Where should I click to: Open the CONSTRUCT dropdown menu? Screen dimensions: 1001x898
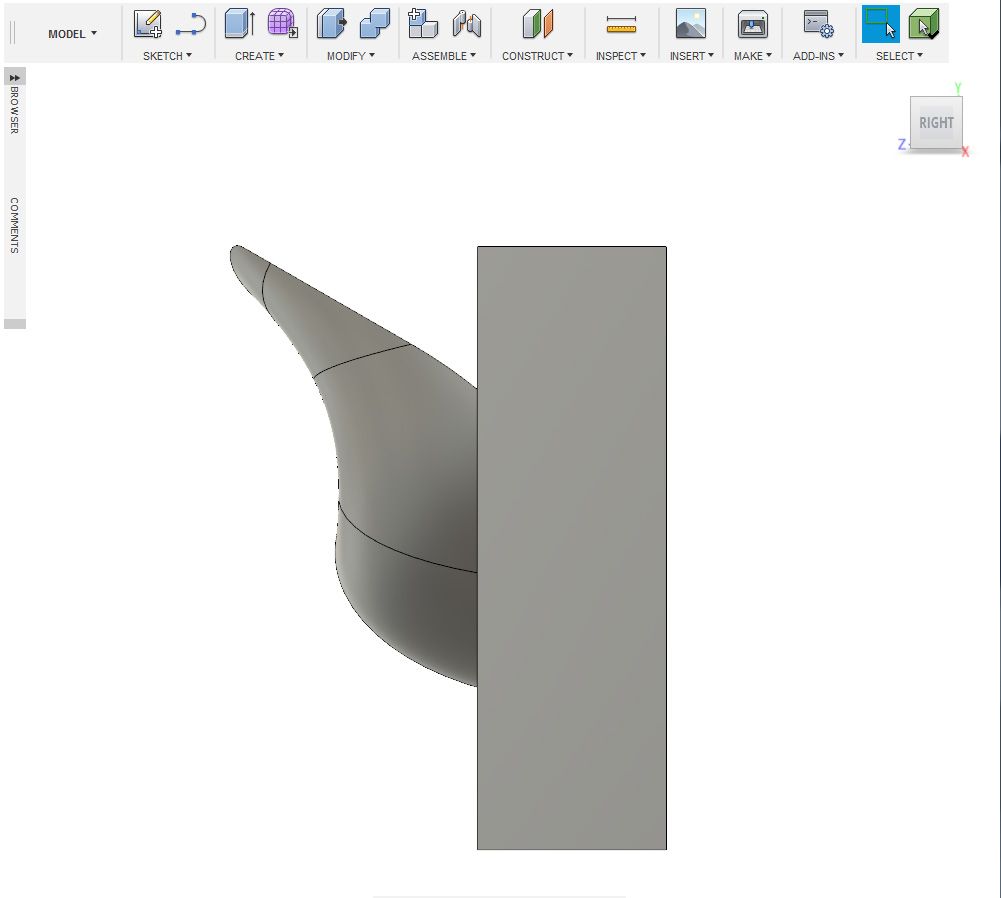click(537, 56)
